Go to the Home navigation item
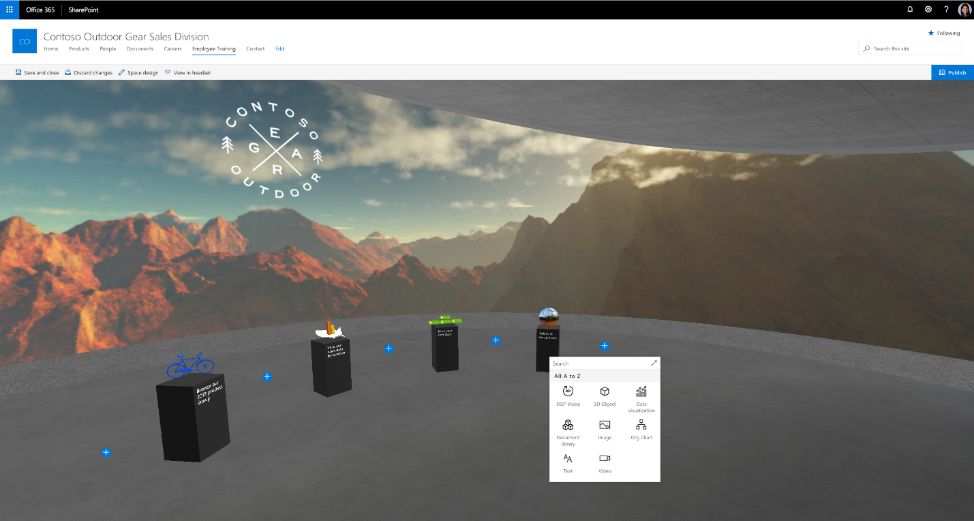 pos(51,48)
